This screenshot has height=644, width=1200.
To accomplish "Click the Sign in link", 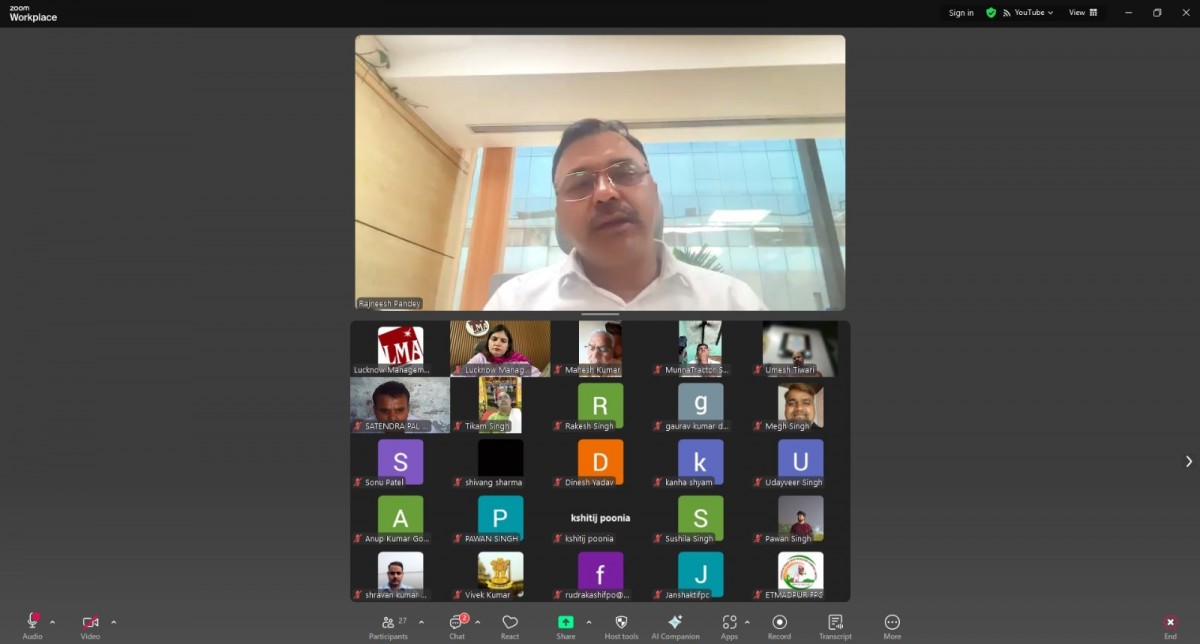I will 961,13.
